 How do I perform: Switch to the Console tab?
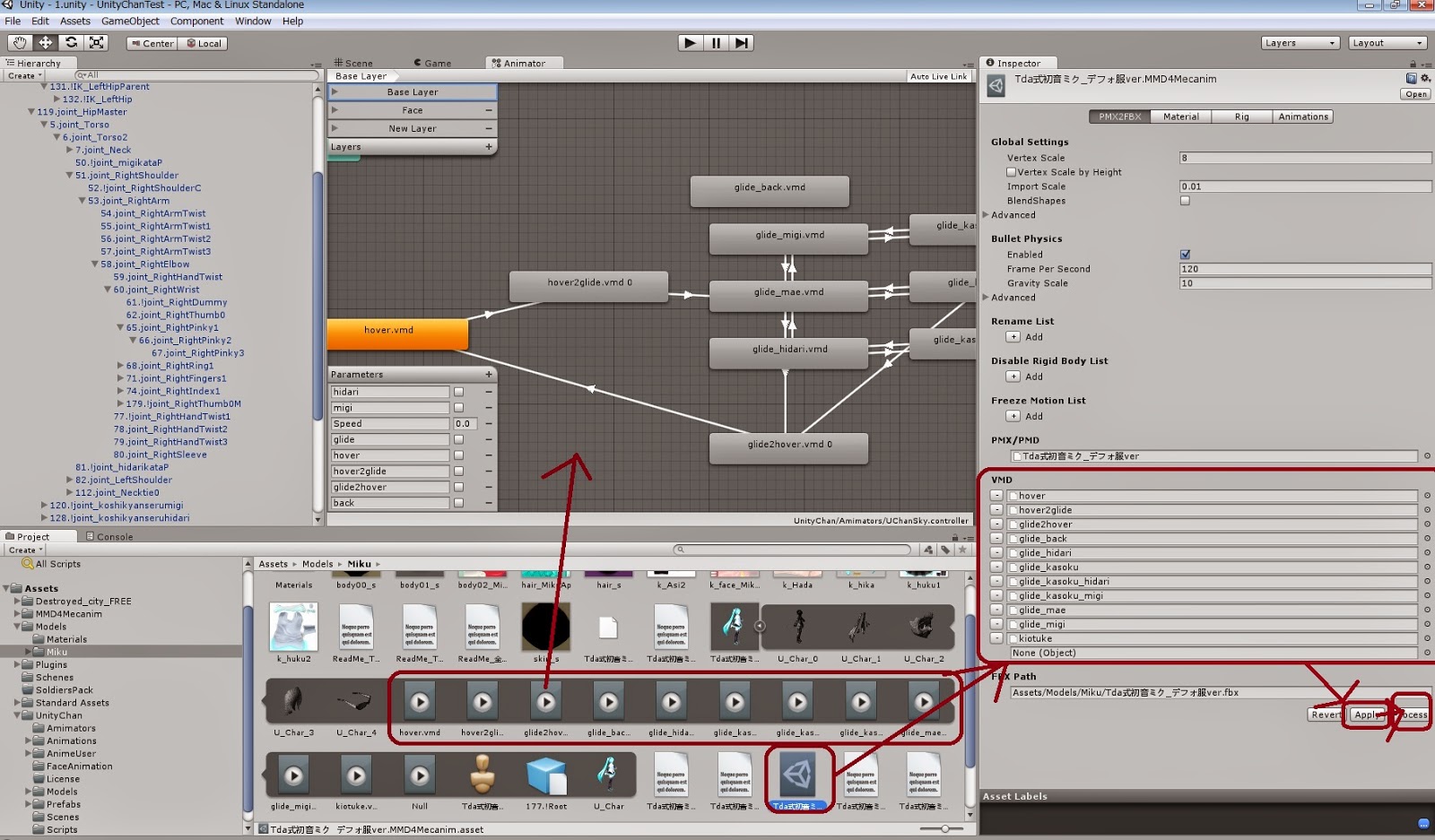coord(109,537)
